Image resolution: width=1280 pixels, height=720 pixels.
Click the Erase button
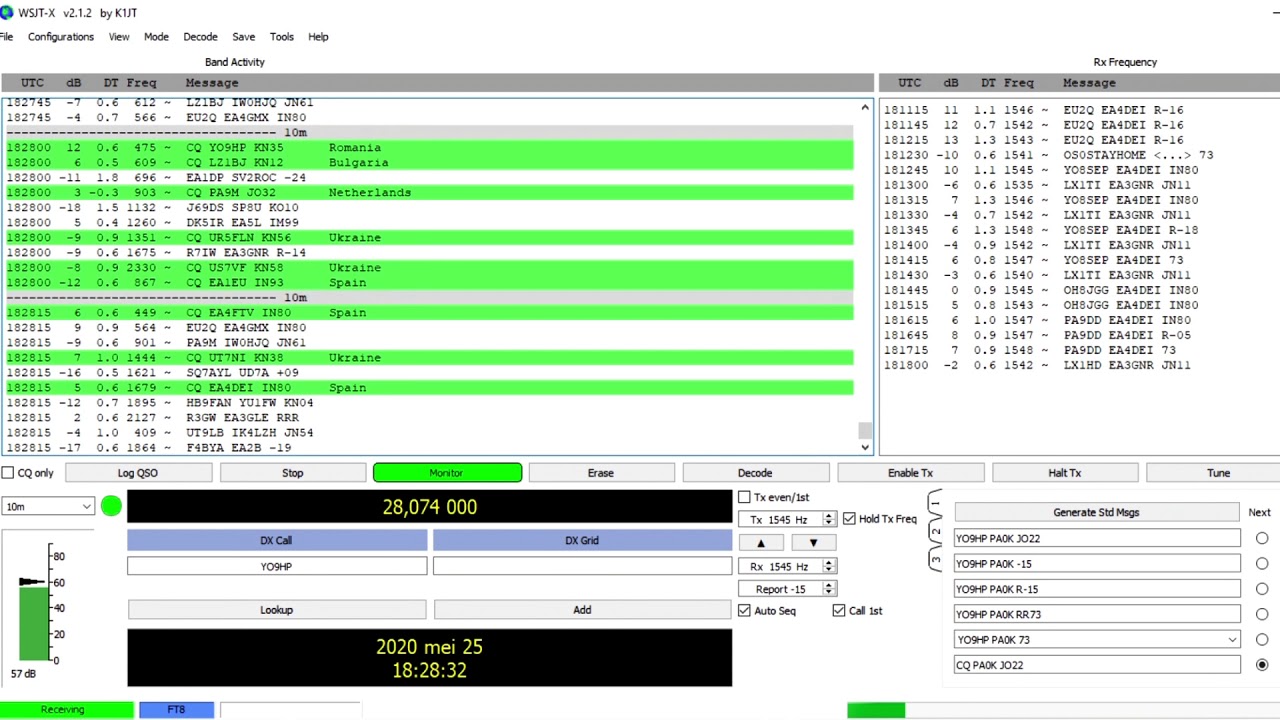pyautogui.click(x=601, y=473)
